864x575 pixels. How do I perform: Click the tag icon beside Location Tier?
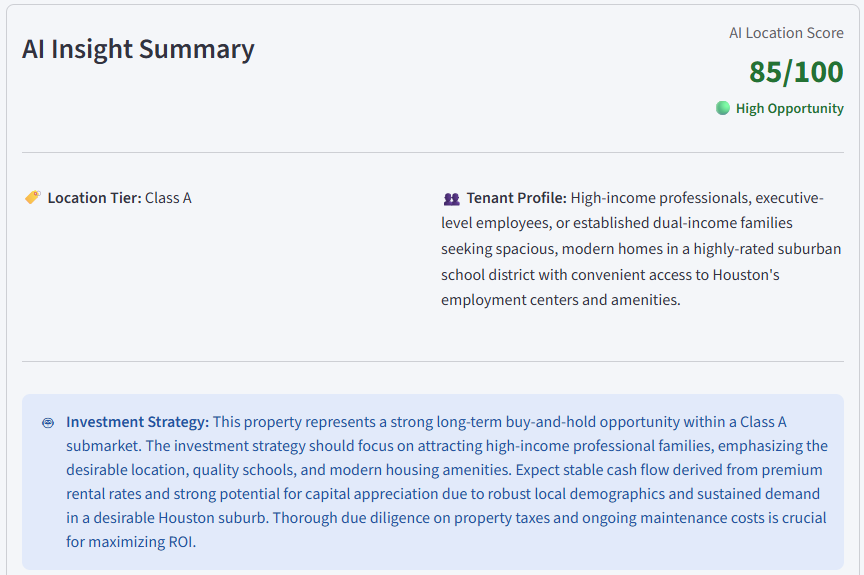(x=33, y=198)
